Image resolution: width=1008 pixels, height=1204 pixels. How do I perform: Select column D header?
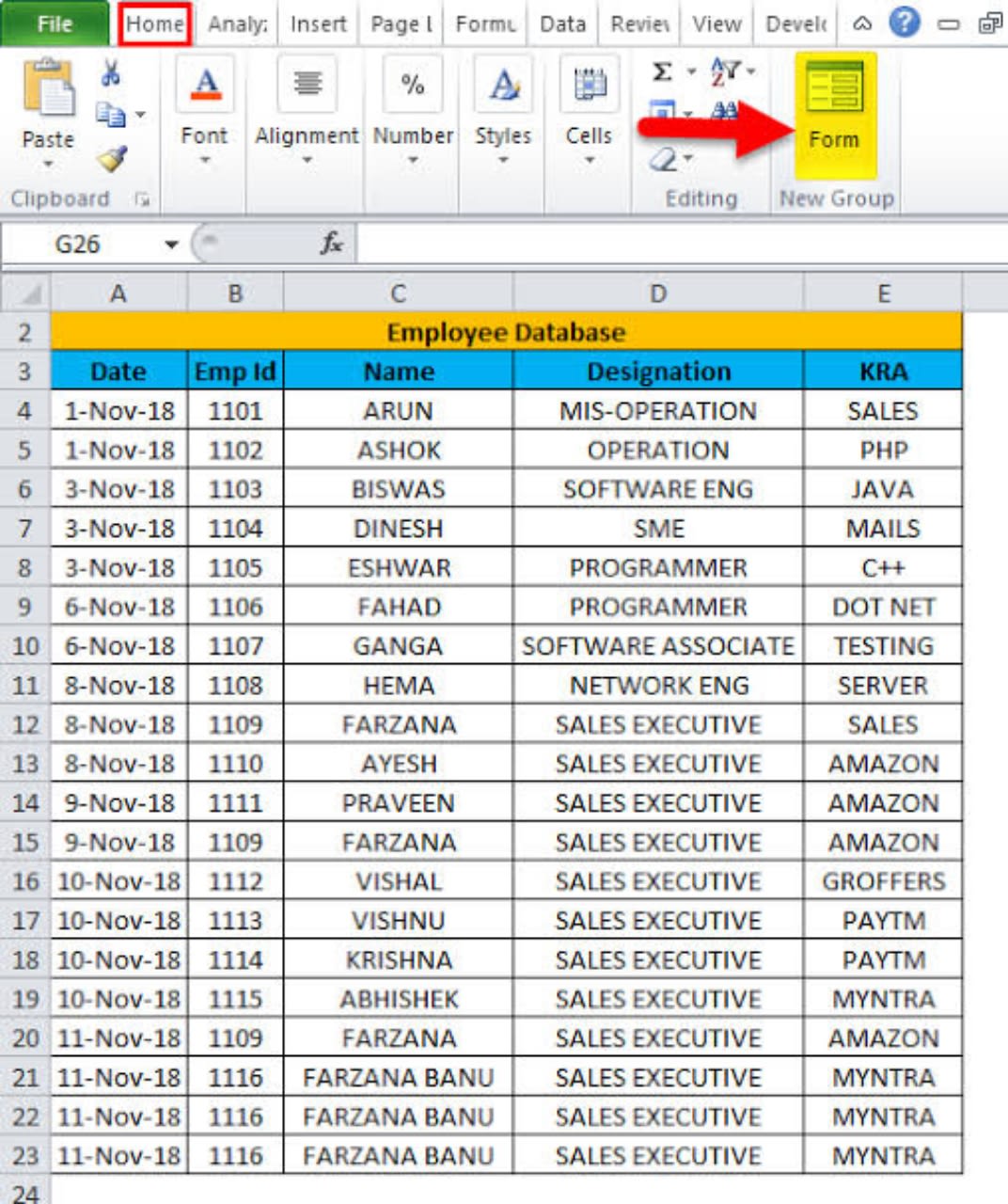(658, 293)
